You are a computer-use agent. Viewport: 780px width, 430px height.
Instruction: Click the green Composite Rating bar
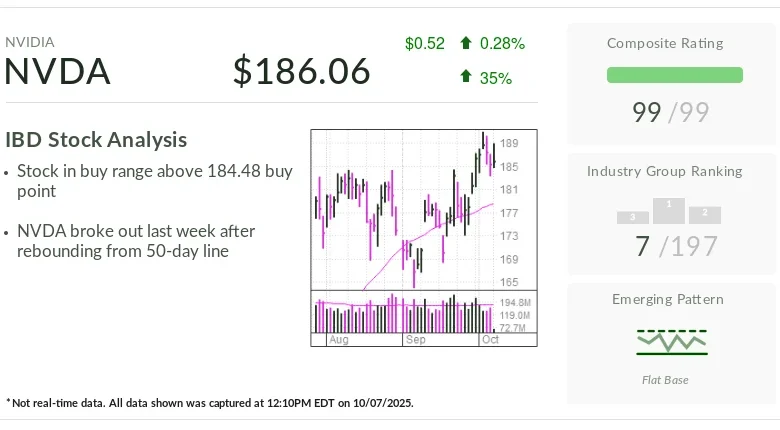point(675,75)
